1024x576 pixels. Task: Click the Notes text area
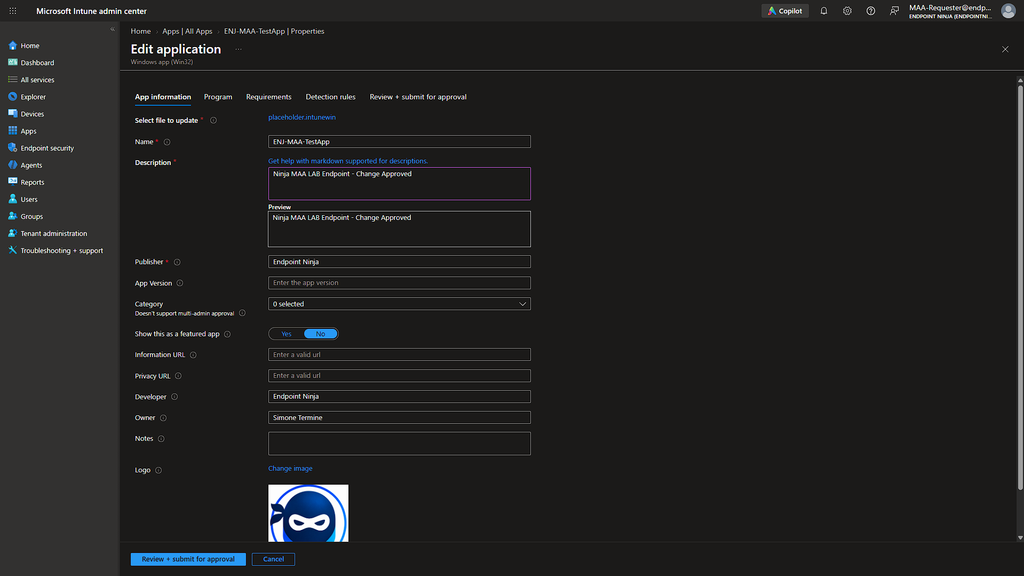tap(399, 443)
